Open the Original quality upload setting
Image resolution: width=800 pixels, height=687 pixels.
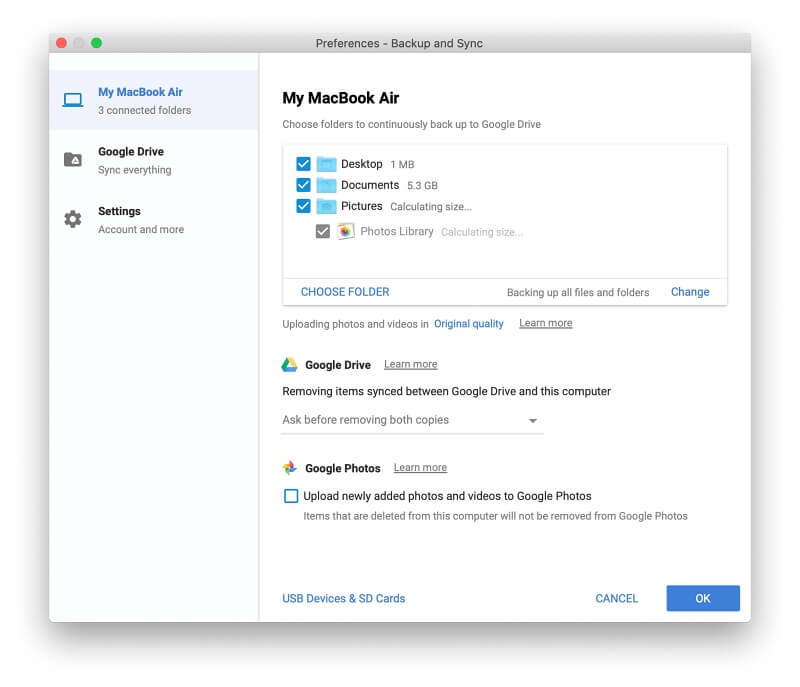point(468,324)
